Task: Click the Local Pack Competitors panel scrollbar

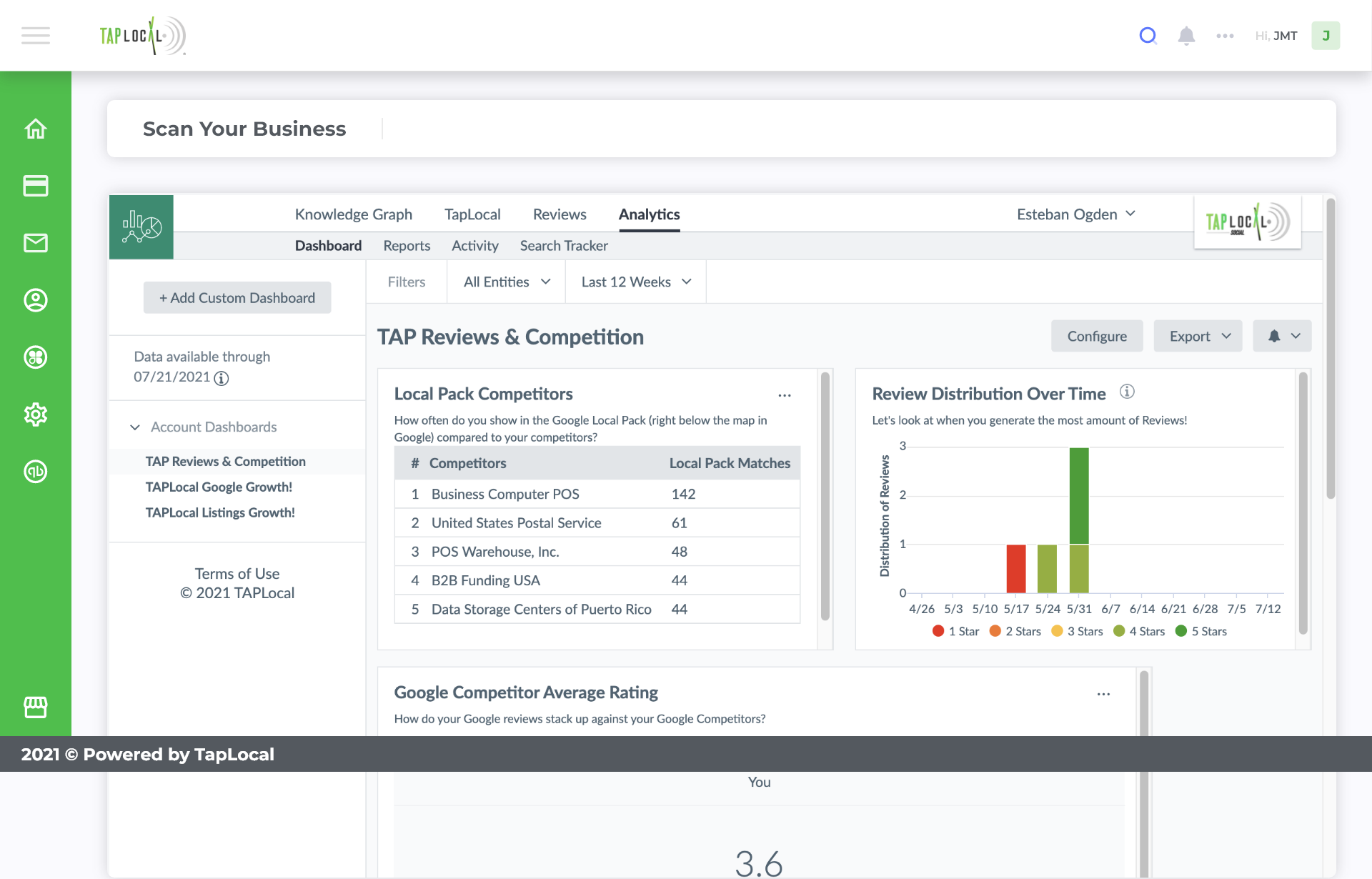Action: tap(825, 497)
